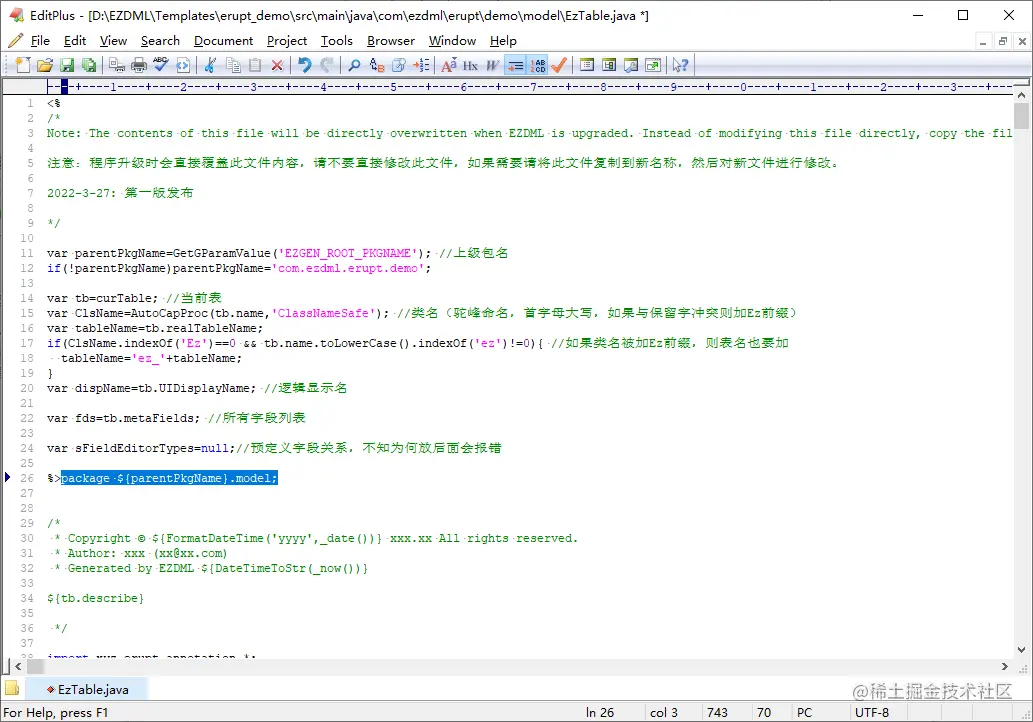Select the EzTable.java document tab
This screenshot has width=1033, height=722.
[x=86, y=689]
